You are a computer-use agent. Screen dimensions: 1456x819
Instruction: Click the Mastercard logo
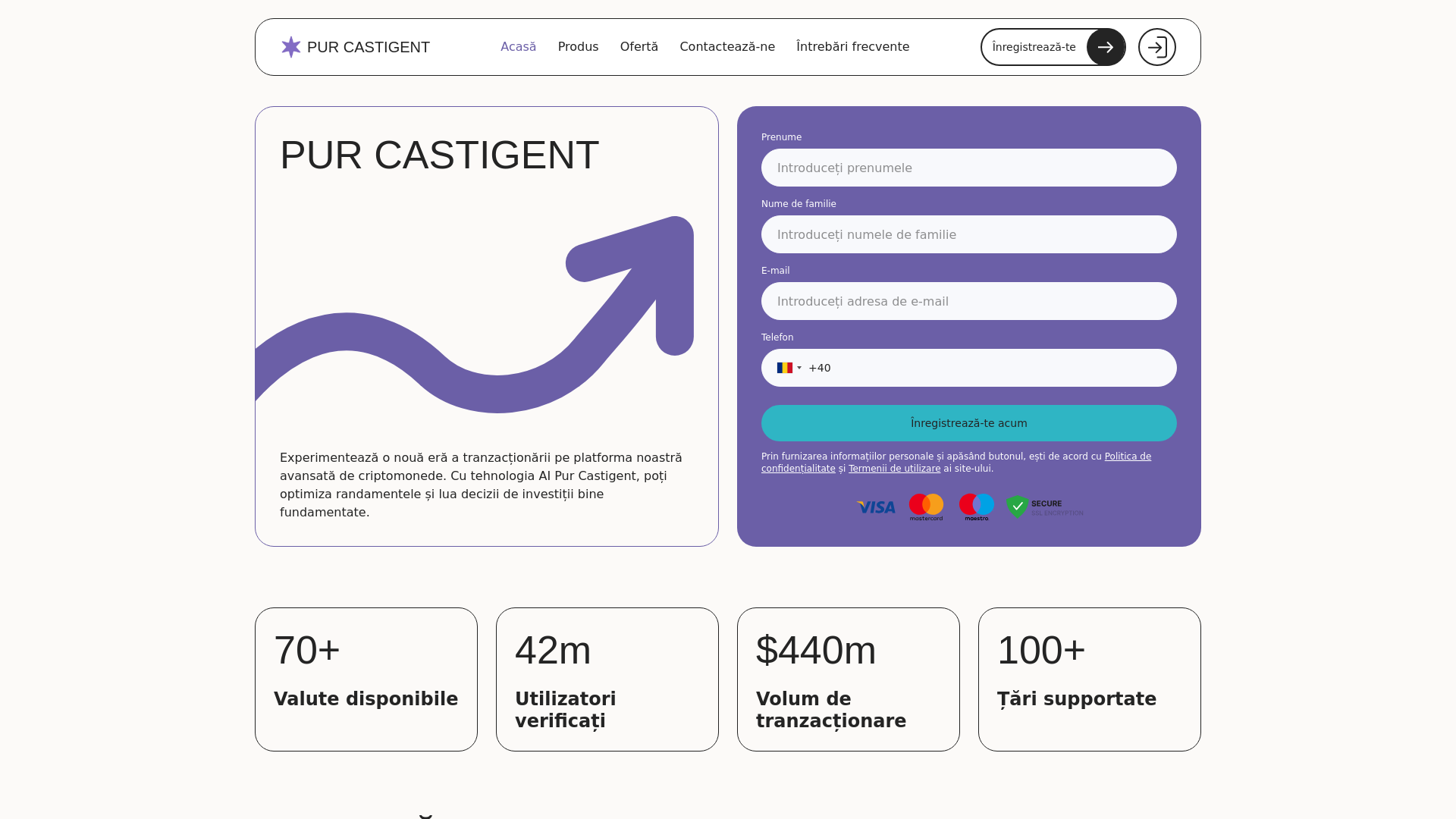tap(926, 507)
